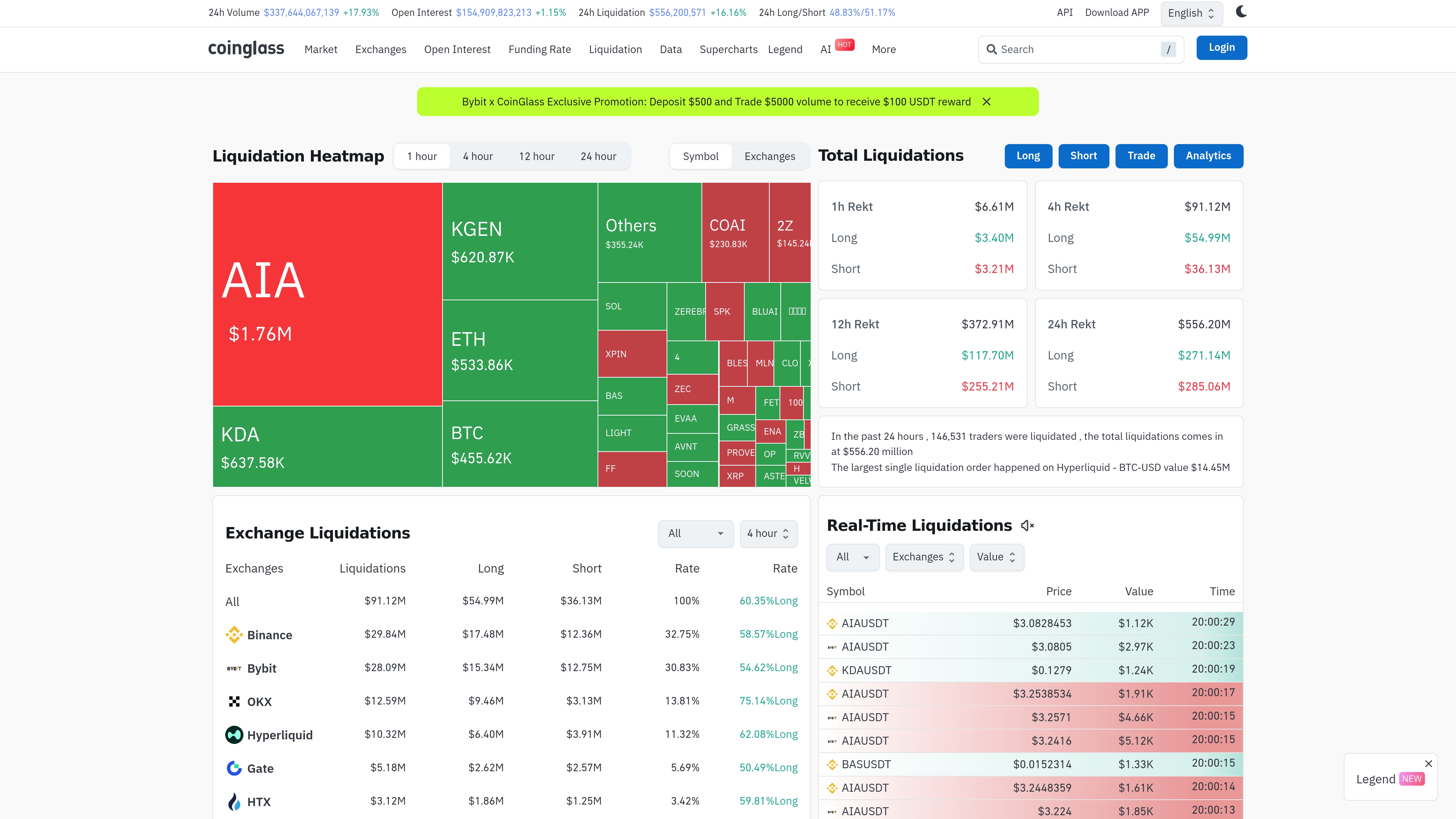Click the Login button
The image size is (1456, 819).
(x=1221, y=47)
